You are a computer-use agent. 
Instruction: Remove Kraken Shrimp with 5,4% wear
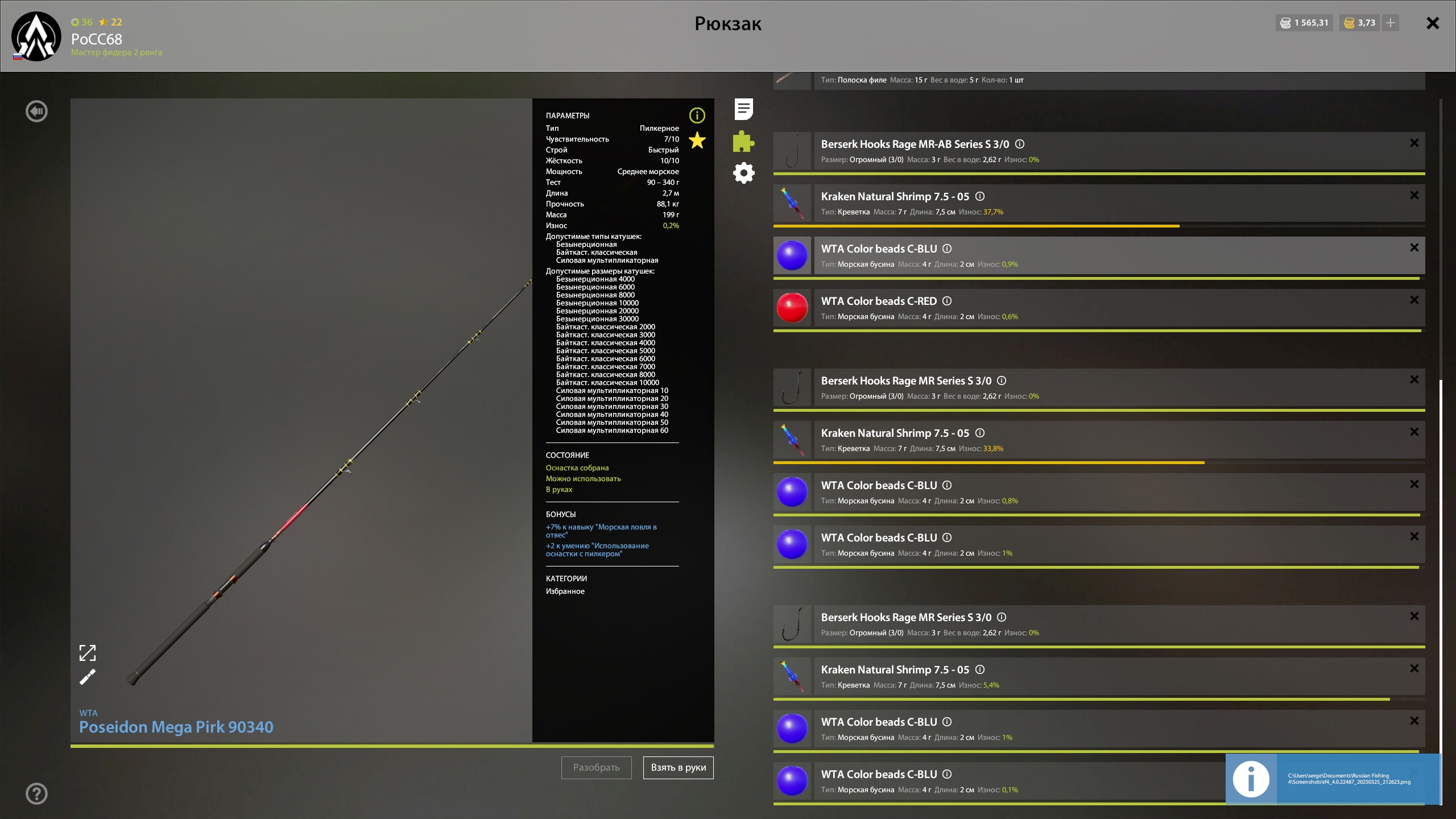tap(1414, 669)
